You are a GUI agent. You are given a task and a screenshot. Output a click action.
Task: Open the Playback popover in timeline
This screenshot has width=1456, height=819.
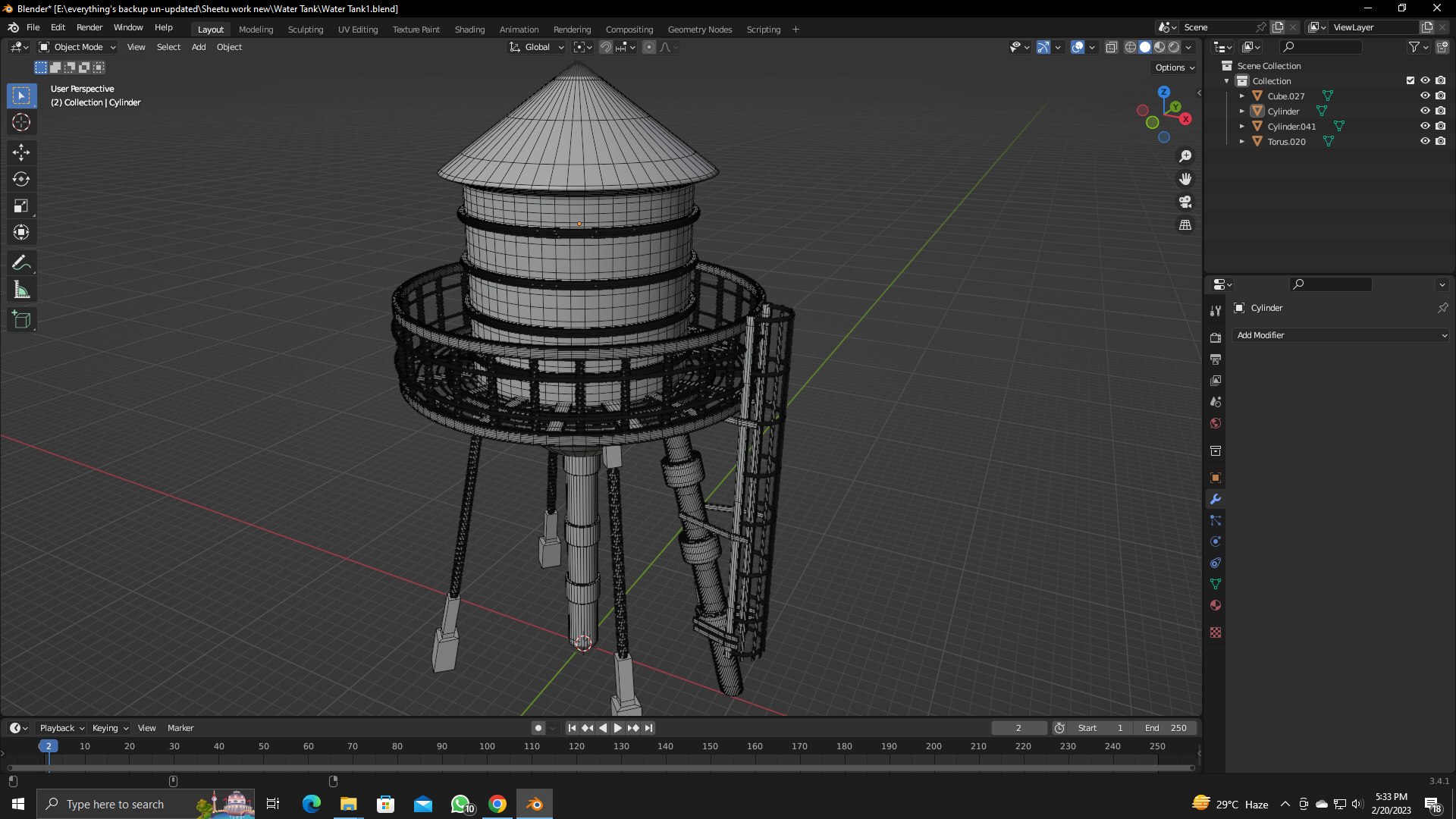[x=61, y=728]
